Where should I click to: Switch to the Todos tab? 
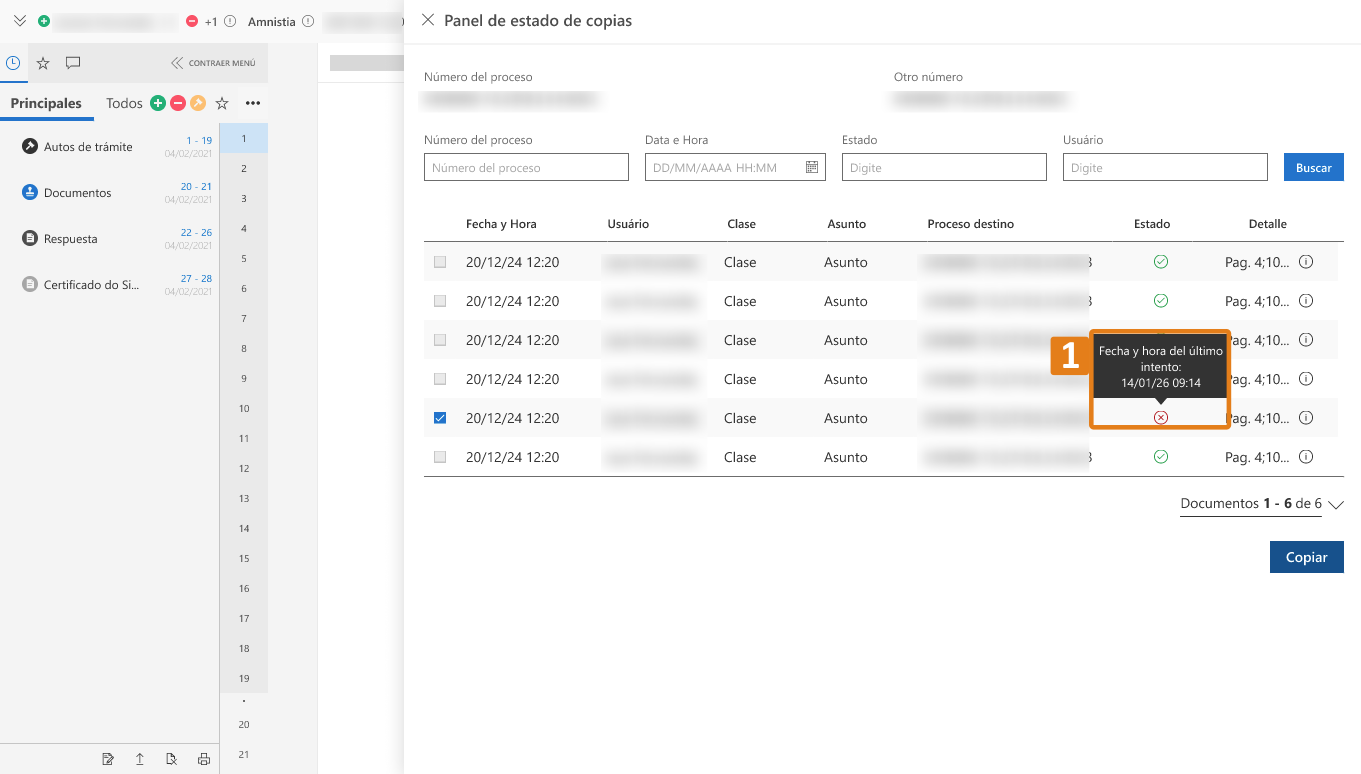(123, 102)
